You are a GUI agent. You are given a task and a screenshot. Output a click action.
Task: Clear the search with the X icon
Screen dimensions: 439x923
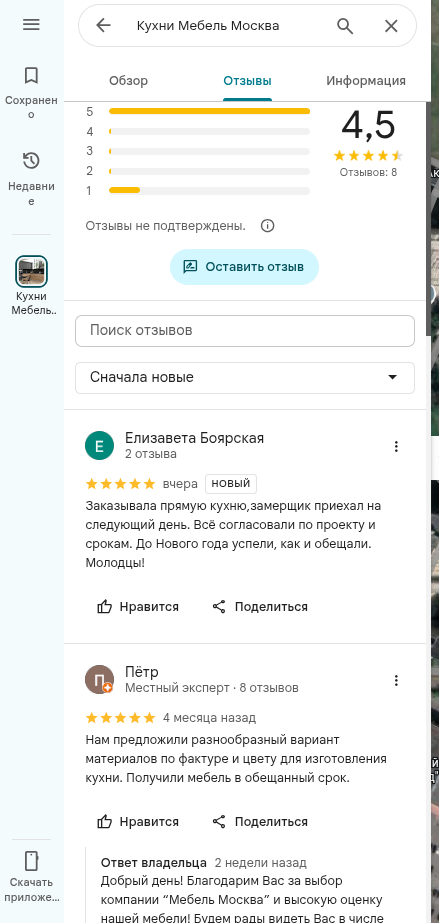pos(391,25)
